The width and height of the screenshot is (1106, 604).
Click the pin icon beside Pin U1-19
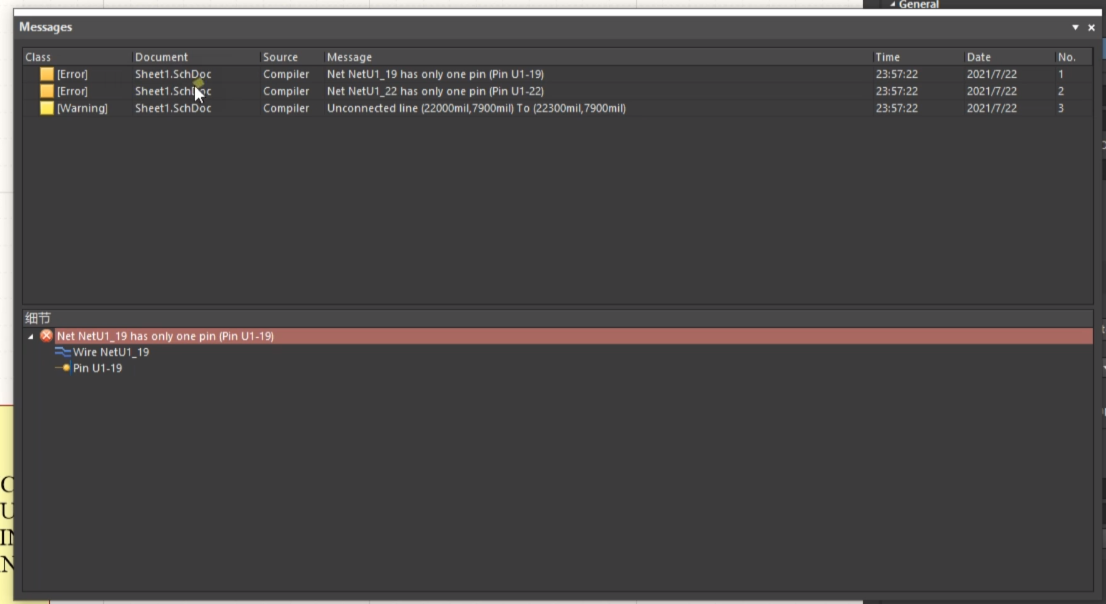tap(63, 368)
